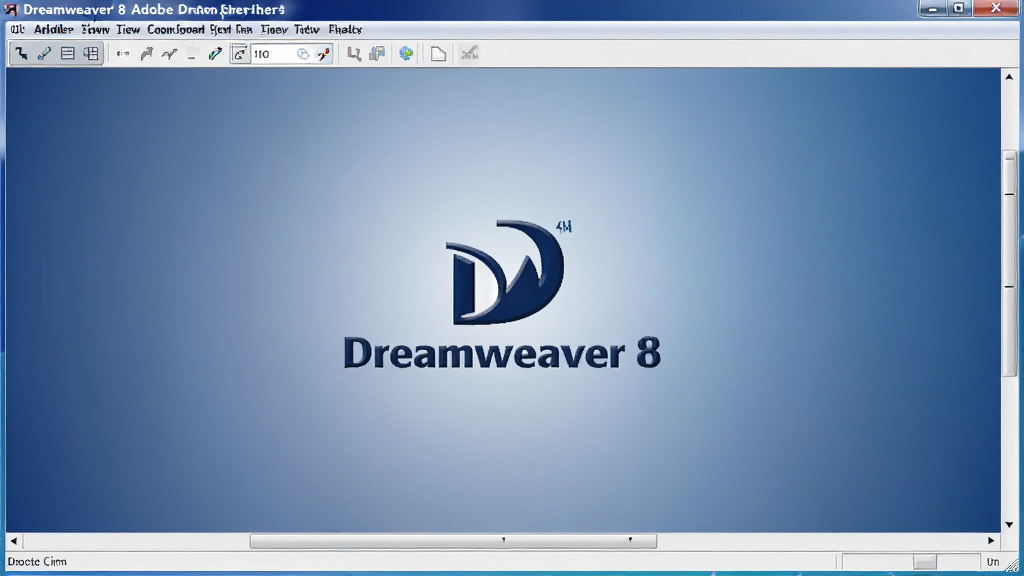Click the vertical scrollbar thumb
Image resolution: width=1024 pixels, height=576 pixels.
1010,263
